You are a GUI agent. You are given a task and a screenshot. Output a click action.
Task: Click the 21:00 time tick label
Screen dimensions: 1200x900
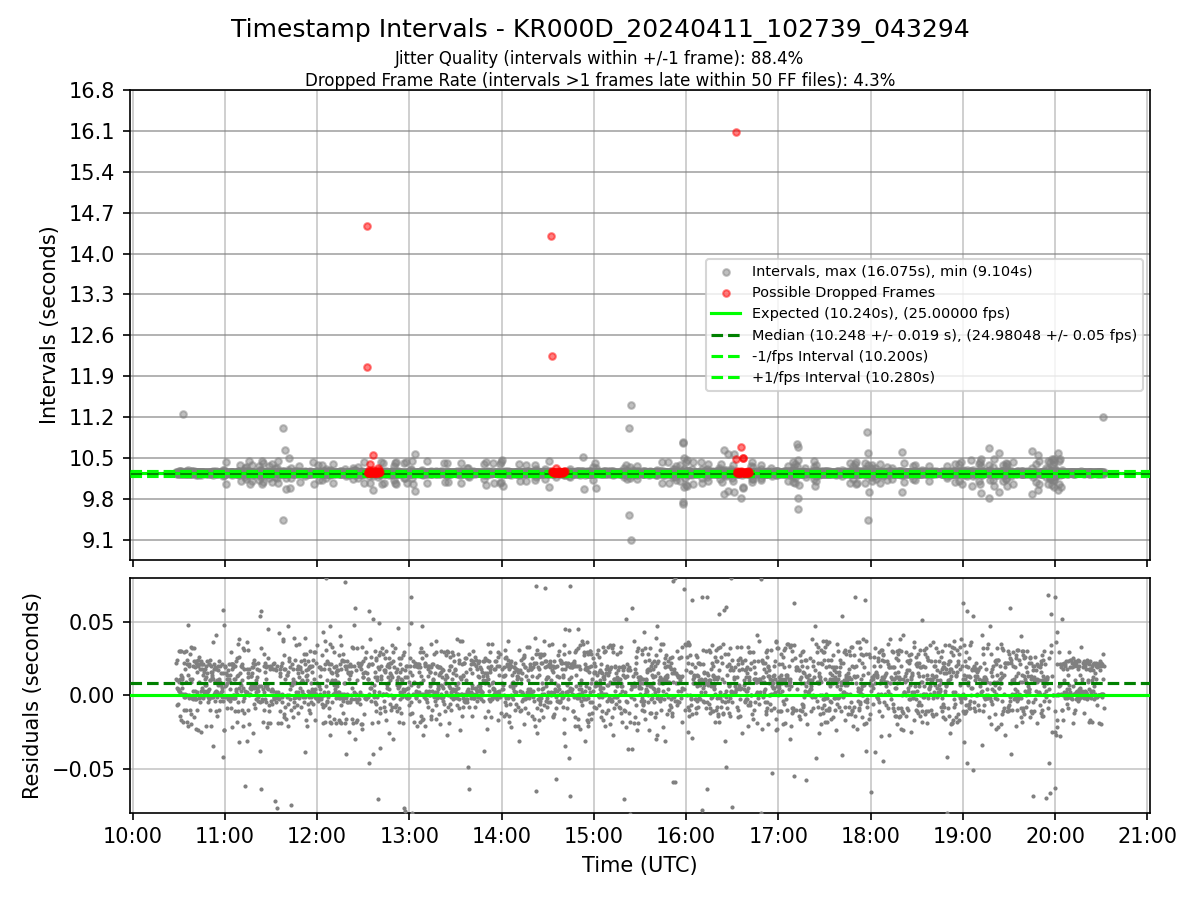click(x=1147, y=835)
